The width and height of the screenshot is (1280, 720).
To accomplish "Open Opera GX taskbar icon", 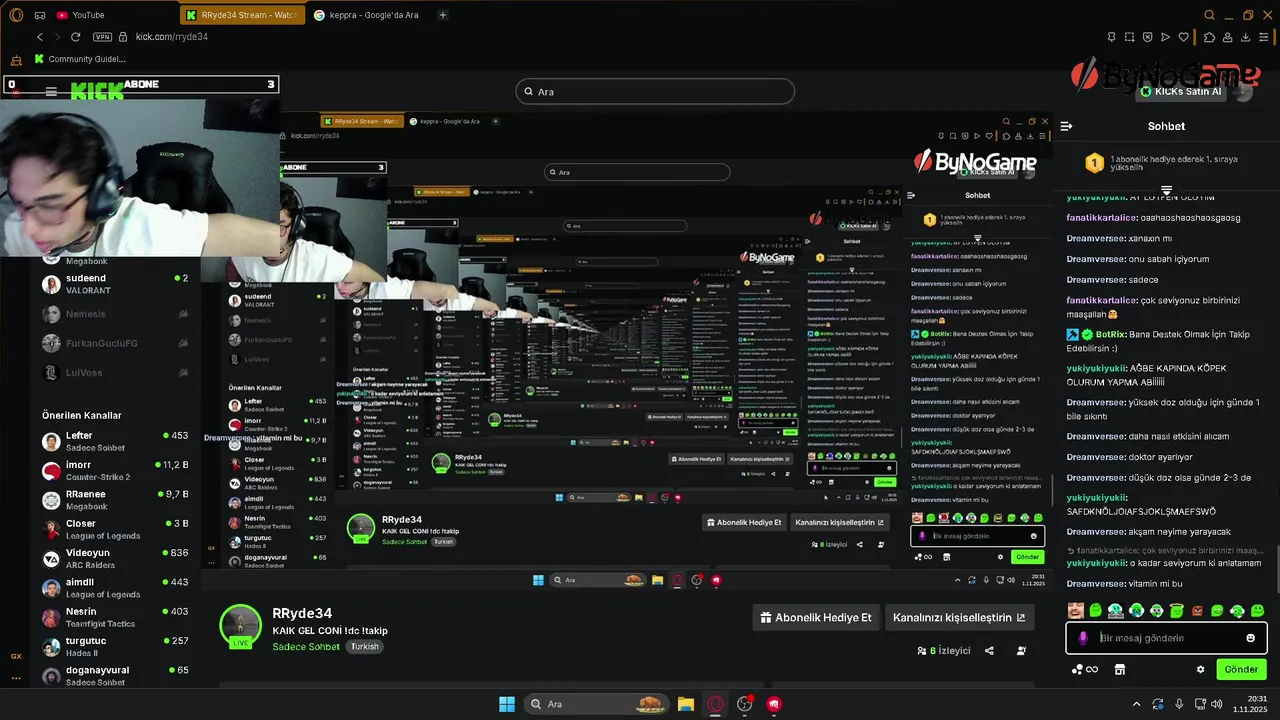I will click(715, 704).
